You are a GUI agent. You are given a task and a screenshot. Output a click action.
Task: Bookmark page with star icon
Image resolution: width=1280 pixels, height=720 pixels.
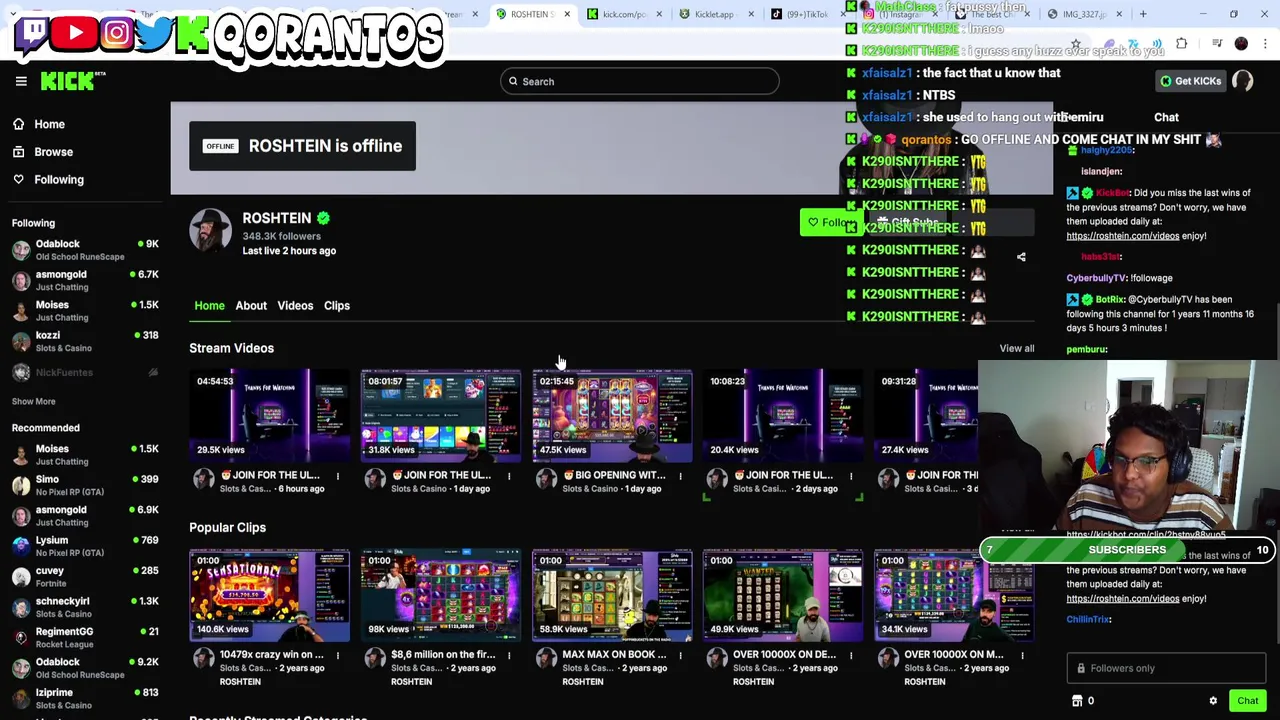click(1076, 44)
